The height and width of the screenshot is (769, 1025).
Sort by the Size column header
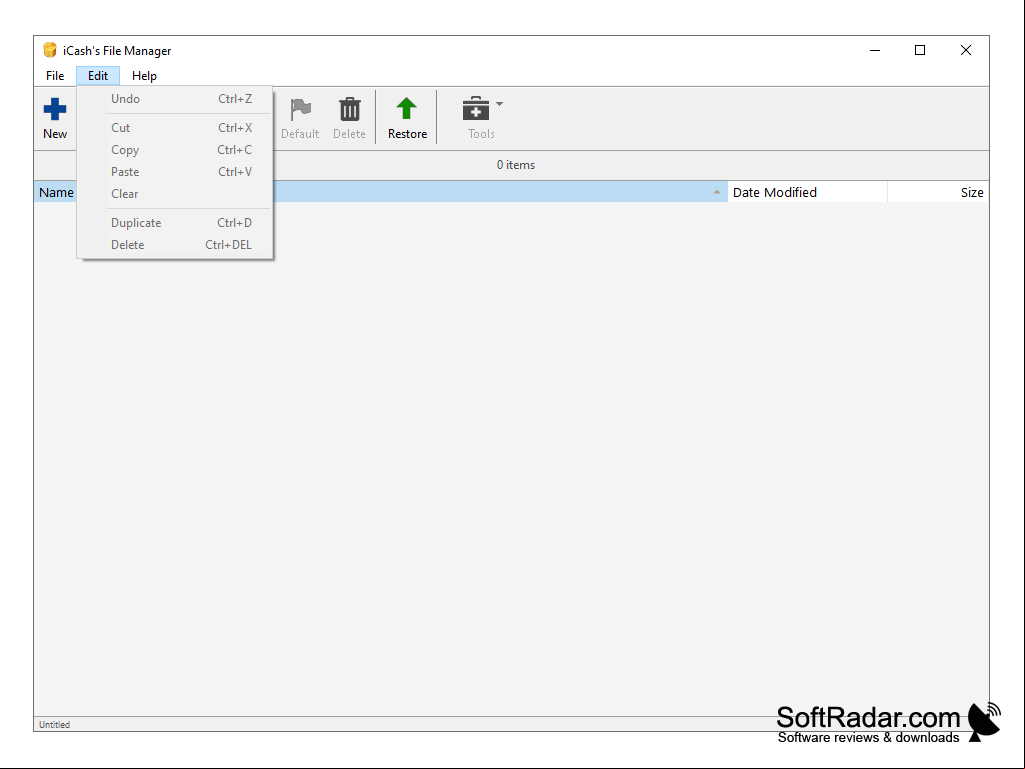click(938, 192)
